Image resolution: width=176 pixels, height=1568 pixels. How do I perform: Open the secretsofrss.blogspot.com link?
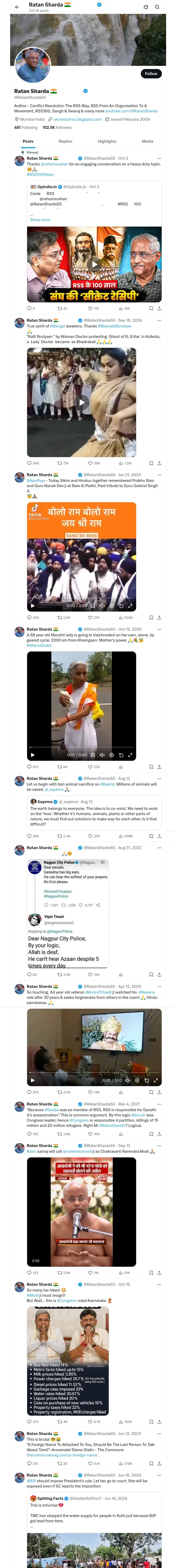point(77,119)
